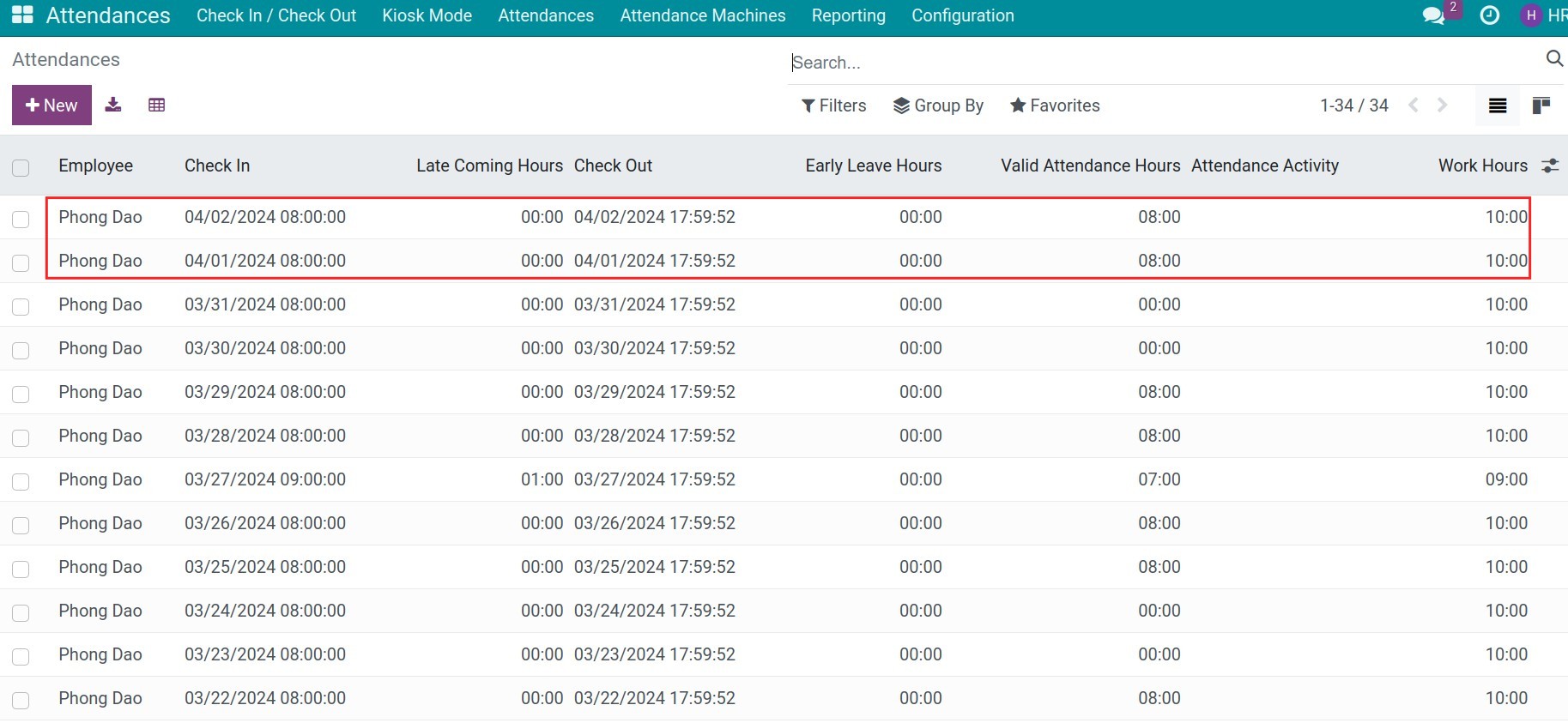Screen dimensions: 1568x723
Task: Click the download export records icon
Action: tap(113, 105)
